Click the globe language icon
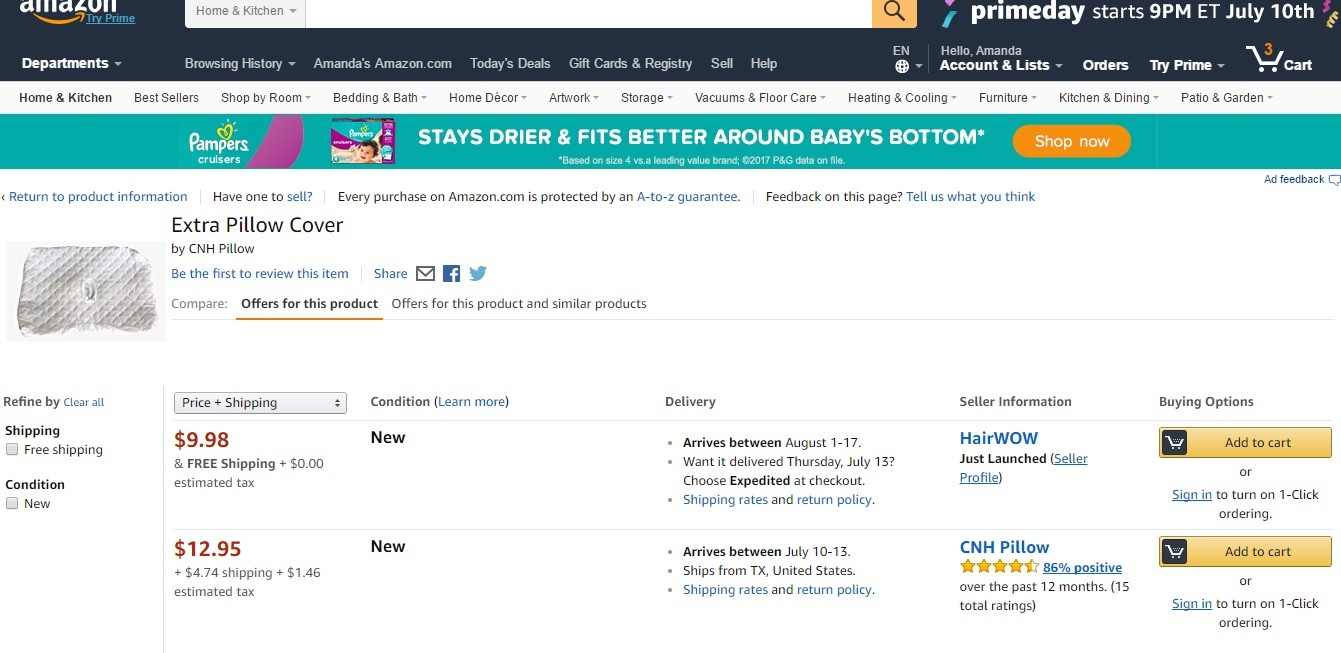1341x653 pixels. 902,66
